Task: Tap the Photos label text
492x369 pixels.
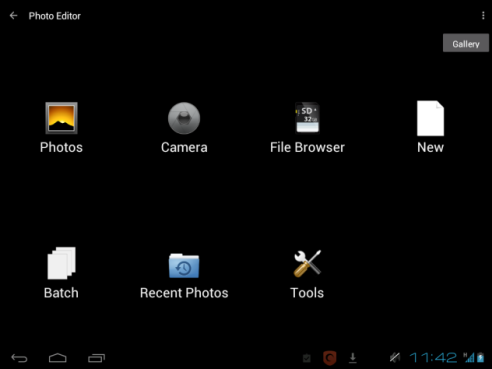Action: [x=61, y=147]
